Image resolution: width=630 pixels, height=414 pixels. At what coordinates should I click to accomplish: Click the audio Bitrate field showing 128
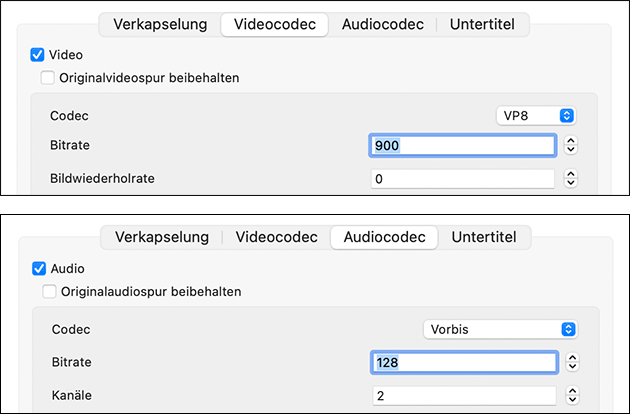[462, 362]
